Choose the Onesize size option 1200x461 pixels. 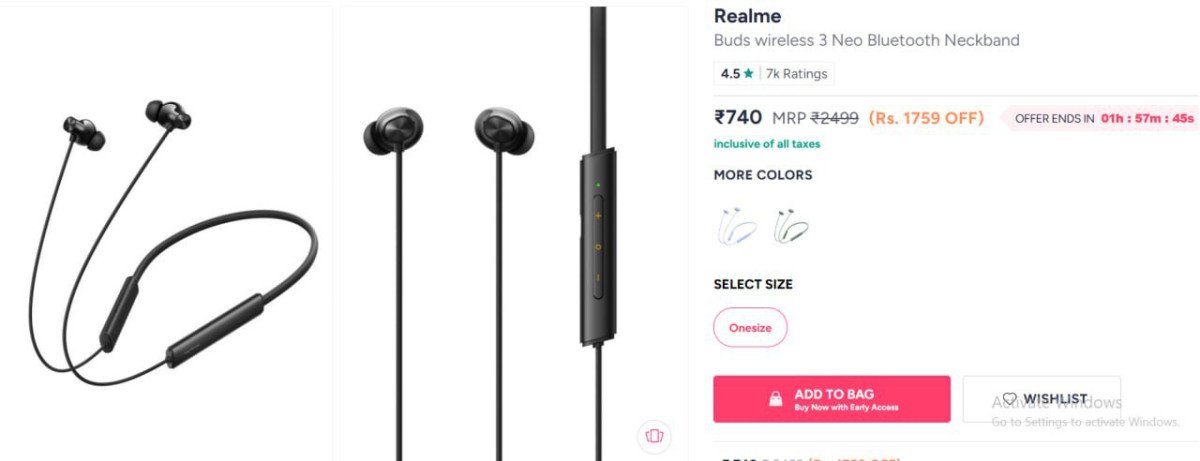[x=750, y=327]
